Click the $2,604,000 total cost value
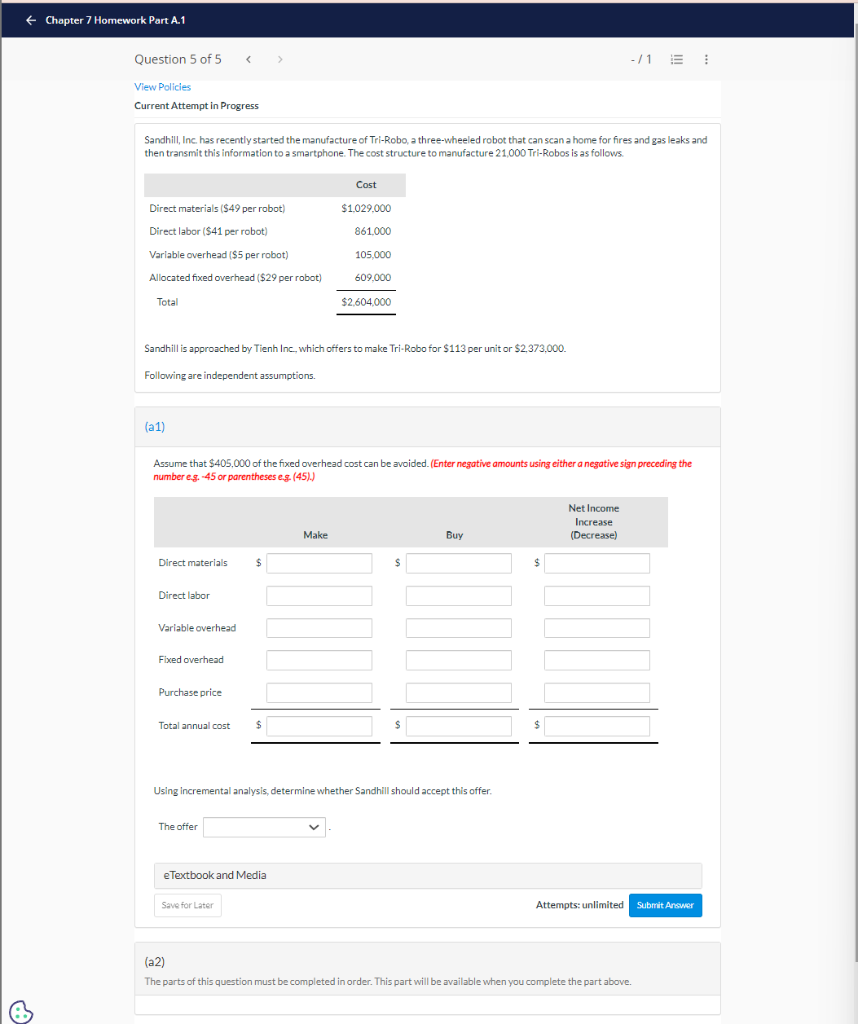Image resolution: width=858 pixels, height=1024 pixels. click(366, 302)
